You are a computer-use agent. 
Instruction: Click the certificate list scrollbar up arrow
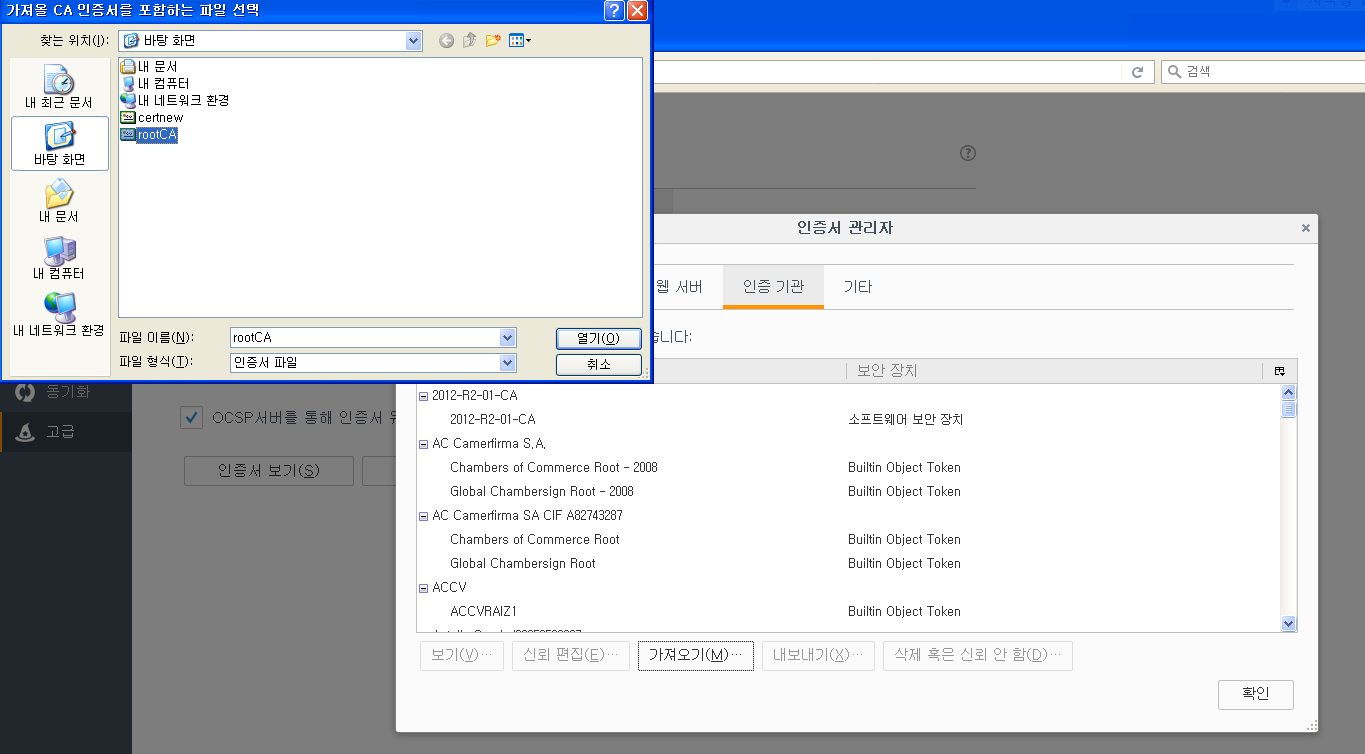[1288, 393]
